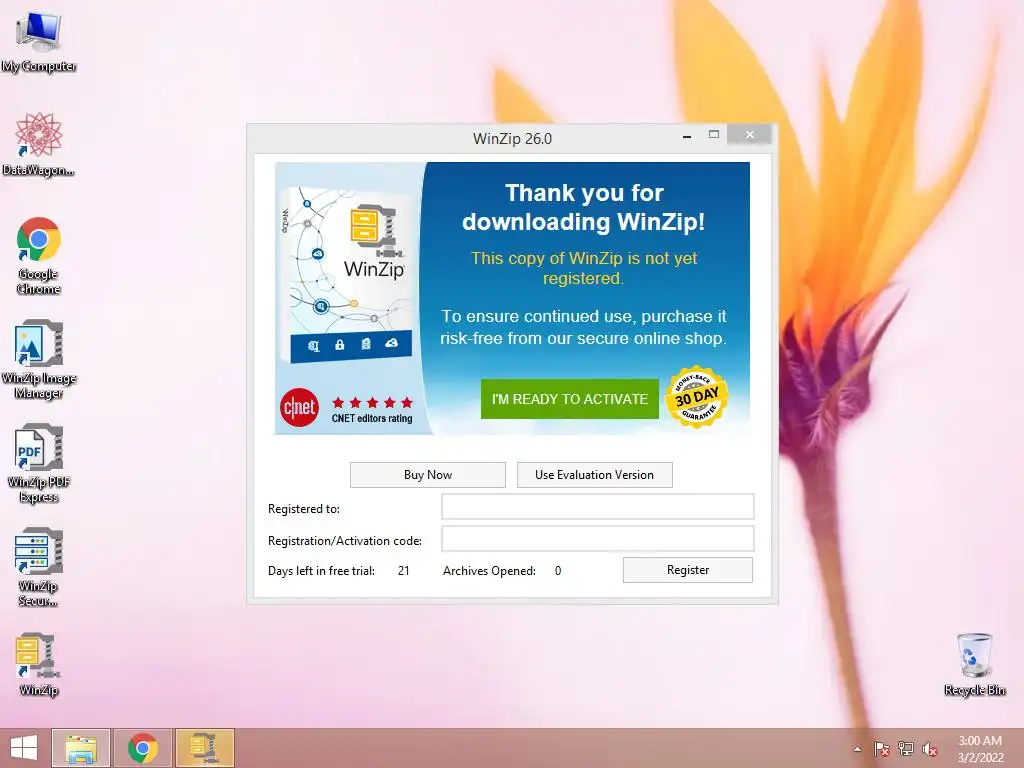
Task: Click the Buy Now button
Action: (x=428, y=475)
